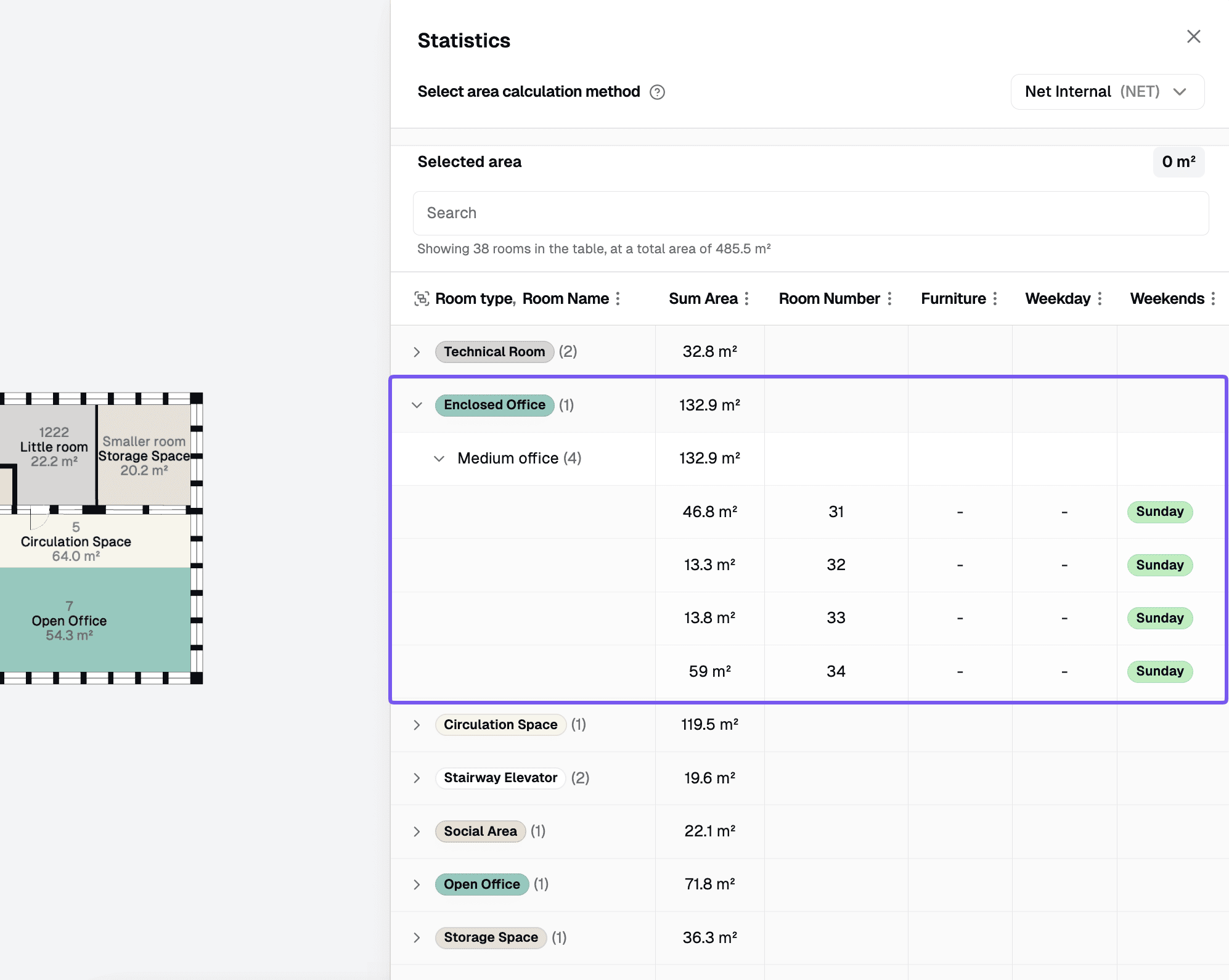Collapse the Medium office subgroup

click(x=439, y=459)
